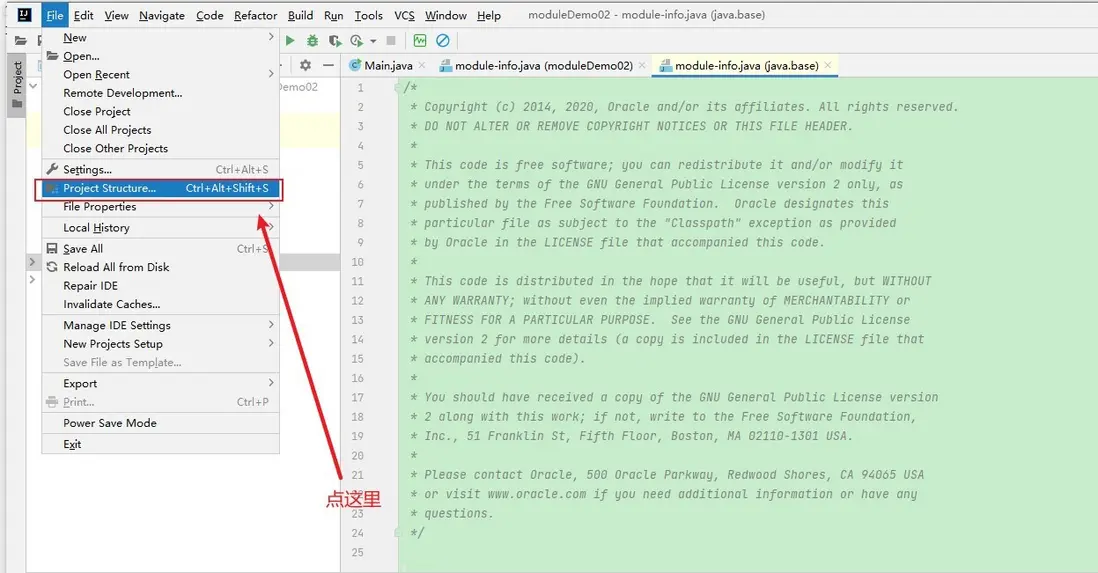Click the fold marker on line 1
1098x573 pixels.
click(398, 88)
